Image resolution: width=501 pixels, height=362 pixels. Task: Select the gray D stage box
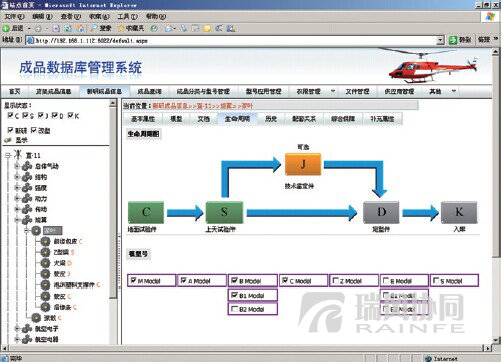(x=381, y=212)
